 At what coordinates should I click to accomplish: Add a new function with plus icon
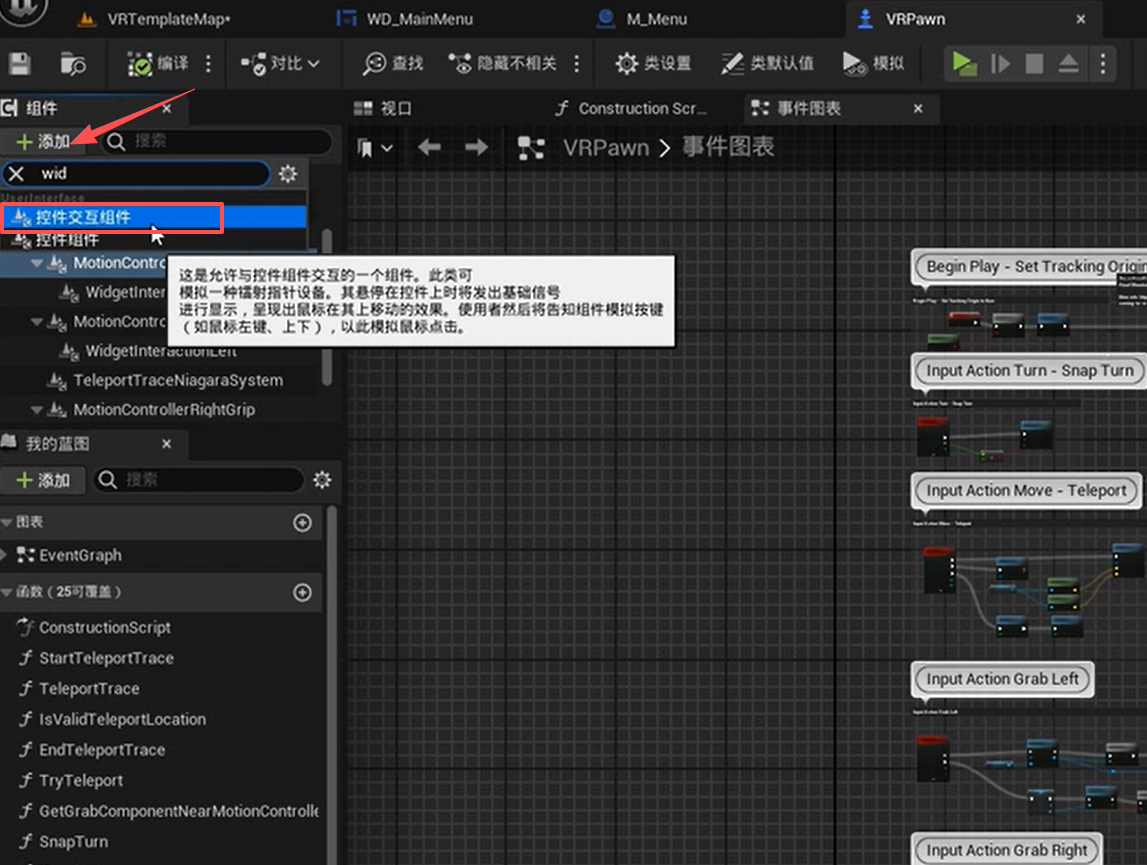pyautogui.click(x=302, y=593)
